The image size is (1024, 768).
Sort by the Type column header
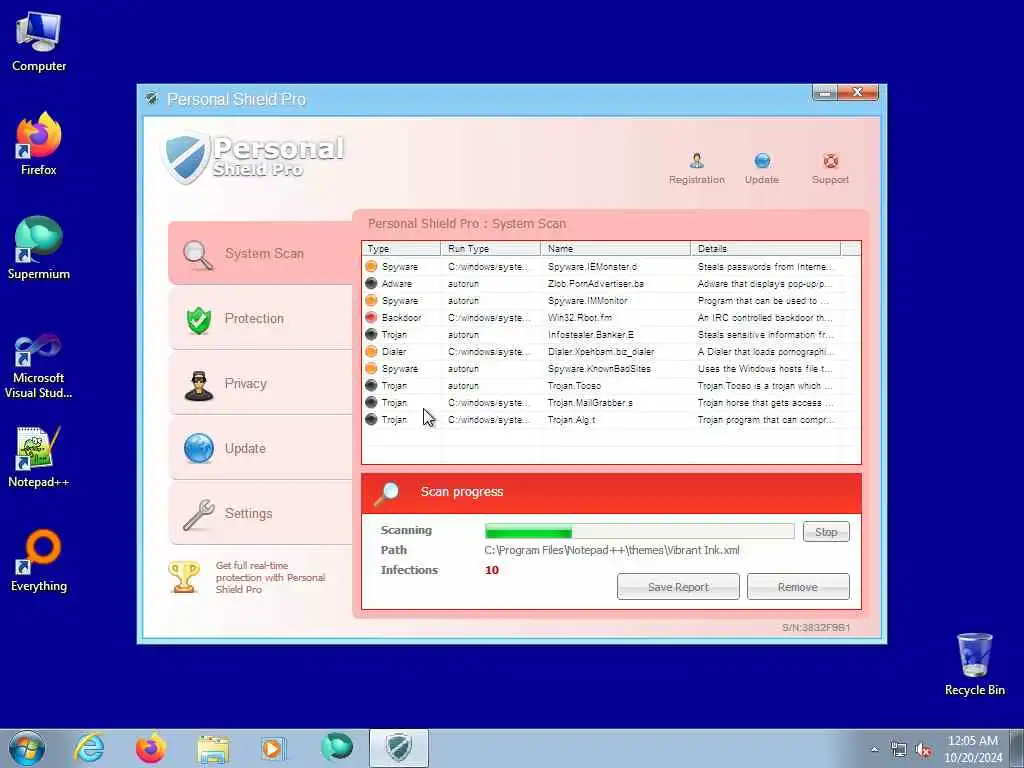tap(401, 249)
